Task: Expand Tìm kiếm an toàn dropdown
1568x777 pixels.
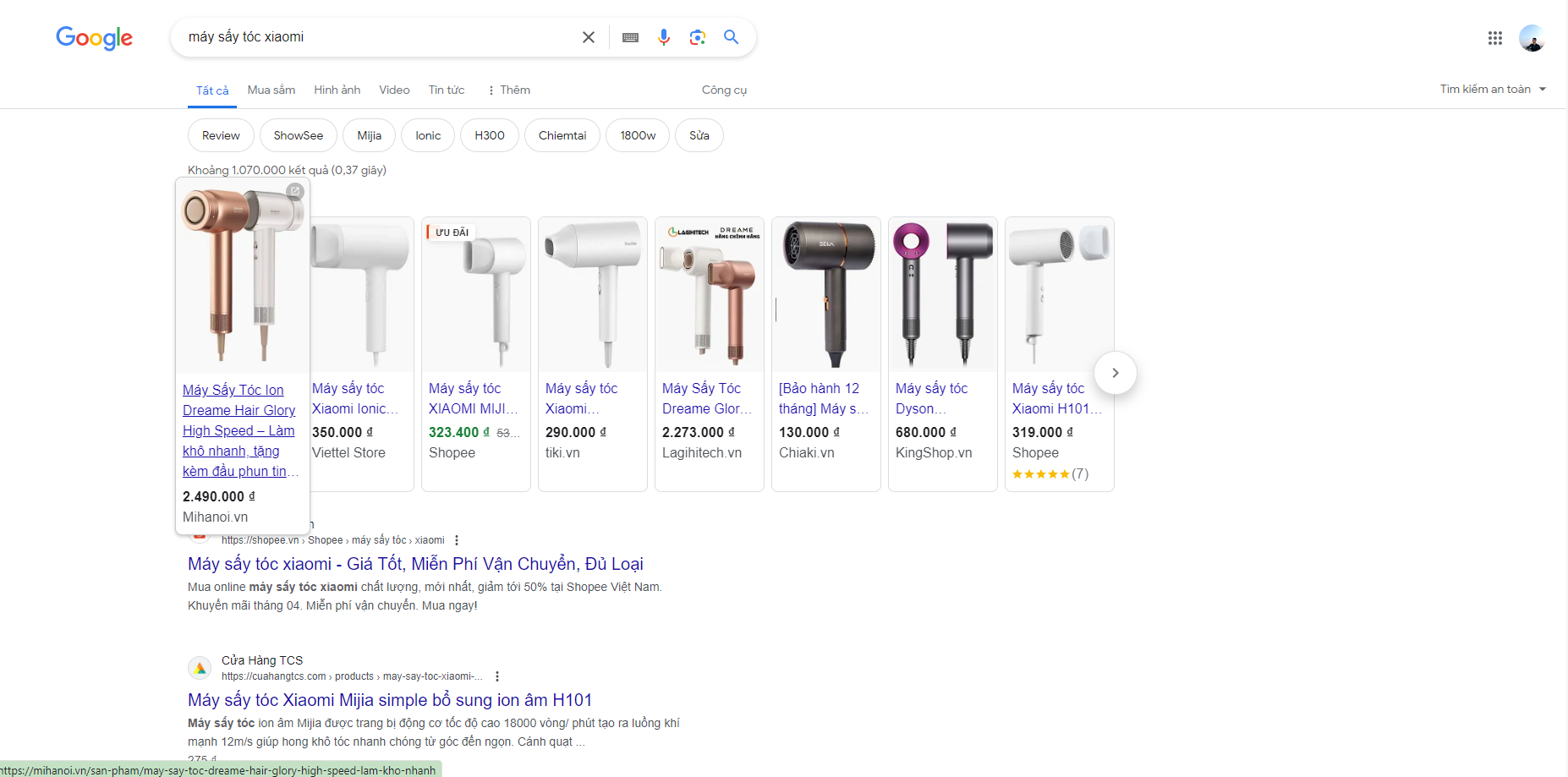Action: coord(1494,89)
